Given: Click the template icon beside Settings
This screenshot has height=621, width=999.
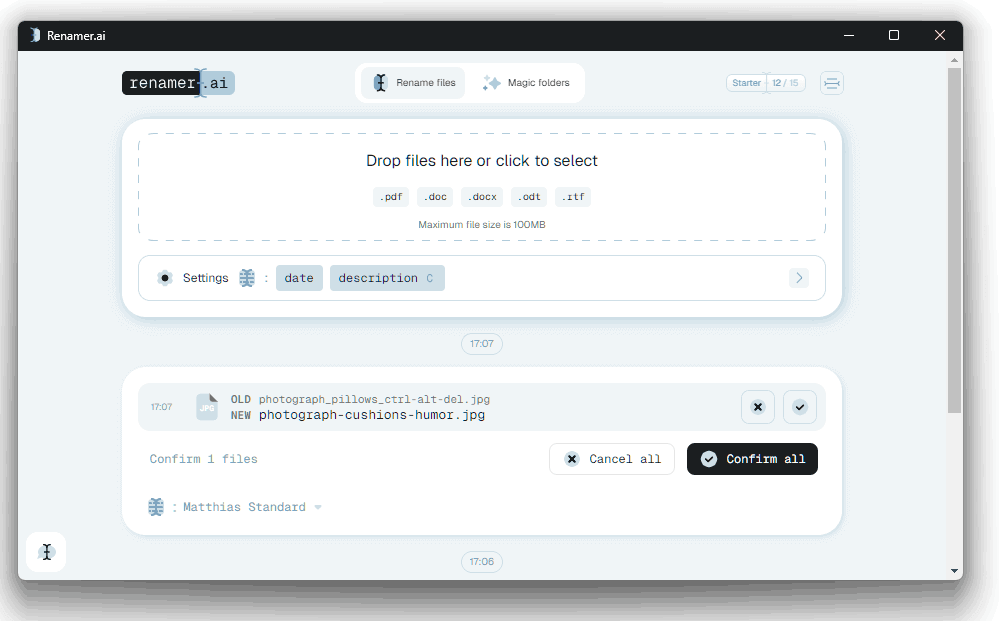Looking at the screenshot, I should coord(247,278).
